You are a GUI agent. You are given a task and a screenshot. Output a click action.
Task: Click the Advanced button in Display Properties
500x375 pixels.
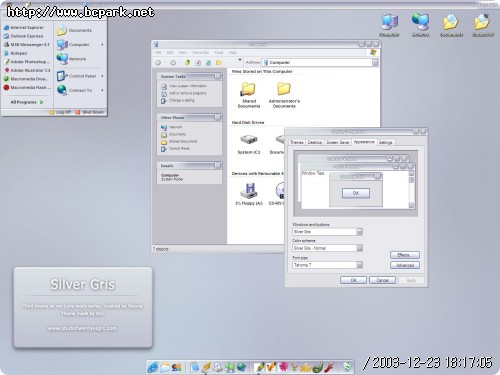tap(405, 266)
